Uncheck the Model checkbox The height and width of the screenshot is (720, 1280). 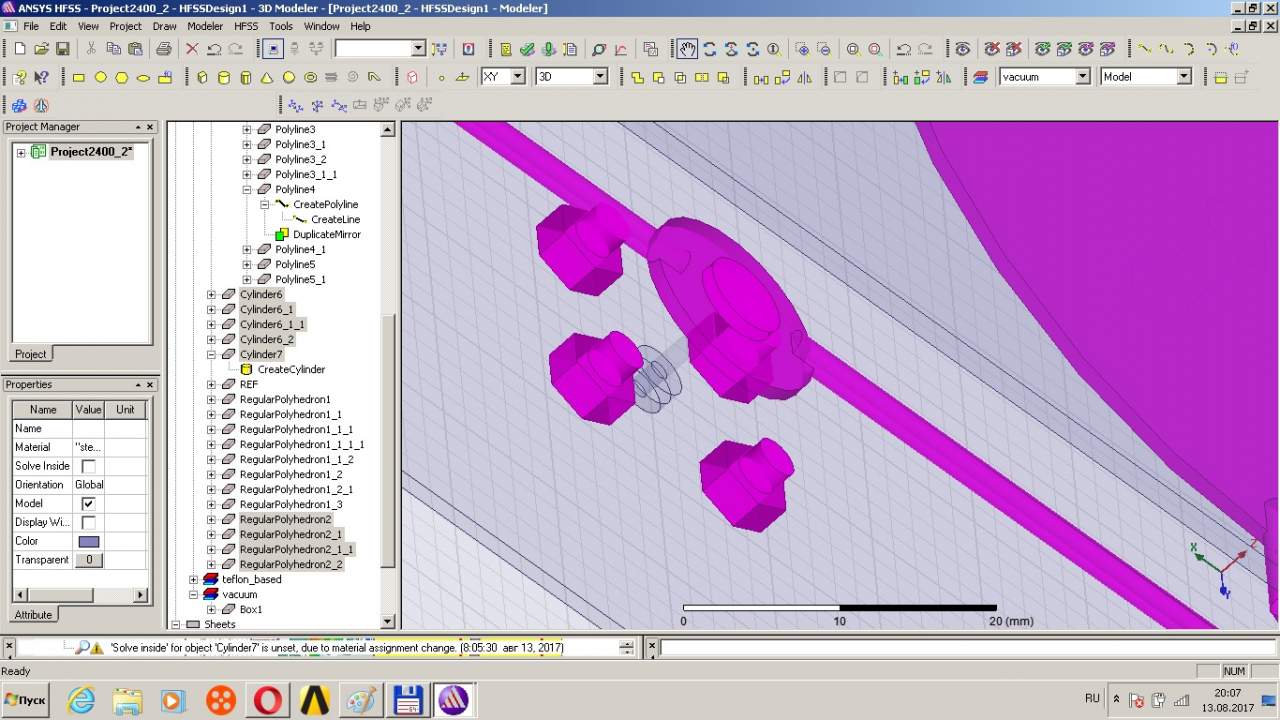click(88, 504)
